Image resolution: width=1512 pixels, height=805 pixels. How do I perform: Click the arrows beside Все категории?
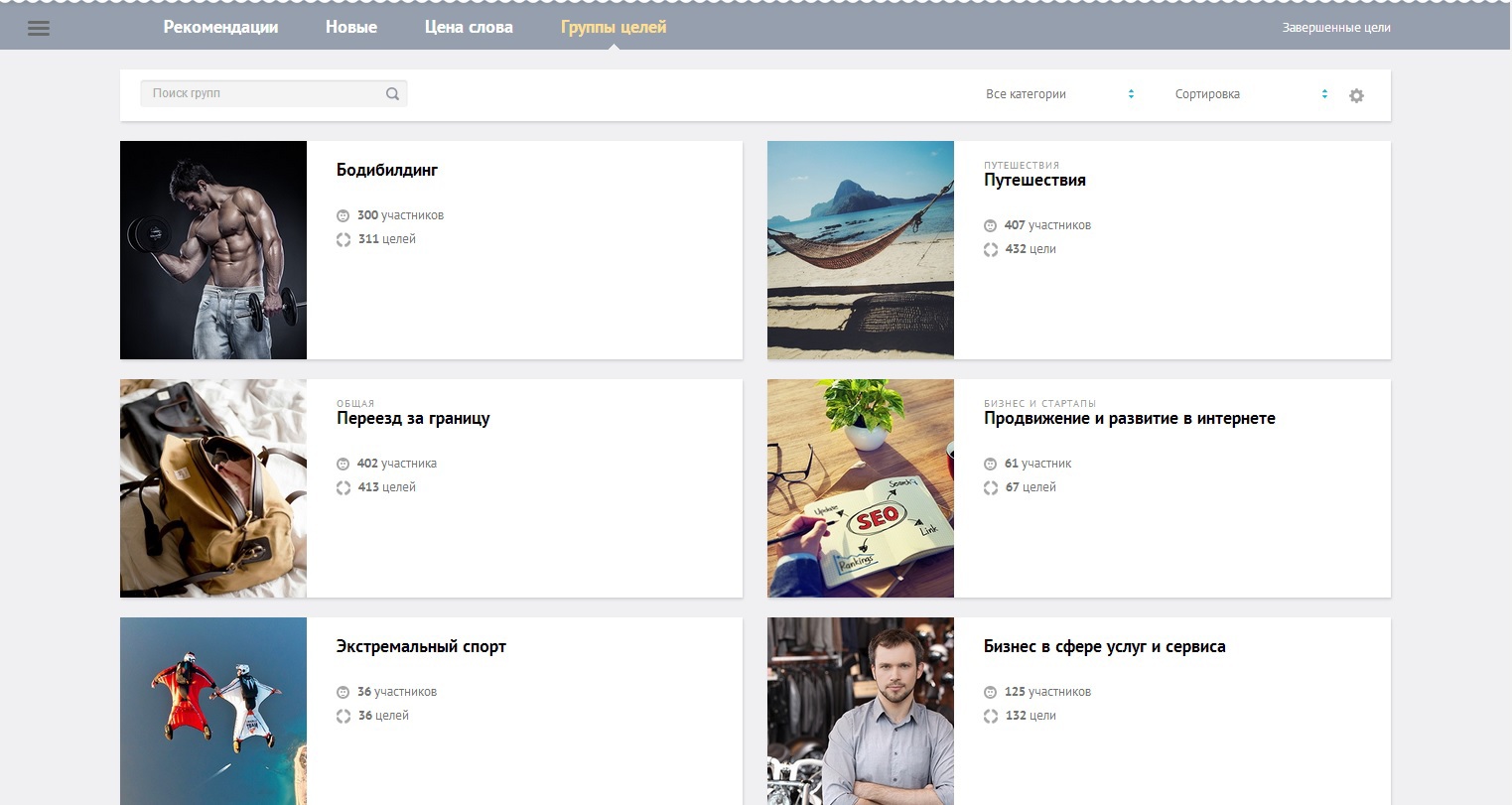[x=1130, y=93]
